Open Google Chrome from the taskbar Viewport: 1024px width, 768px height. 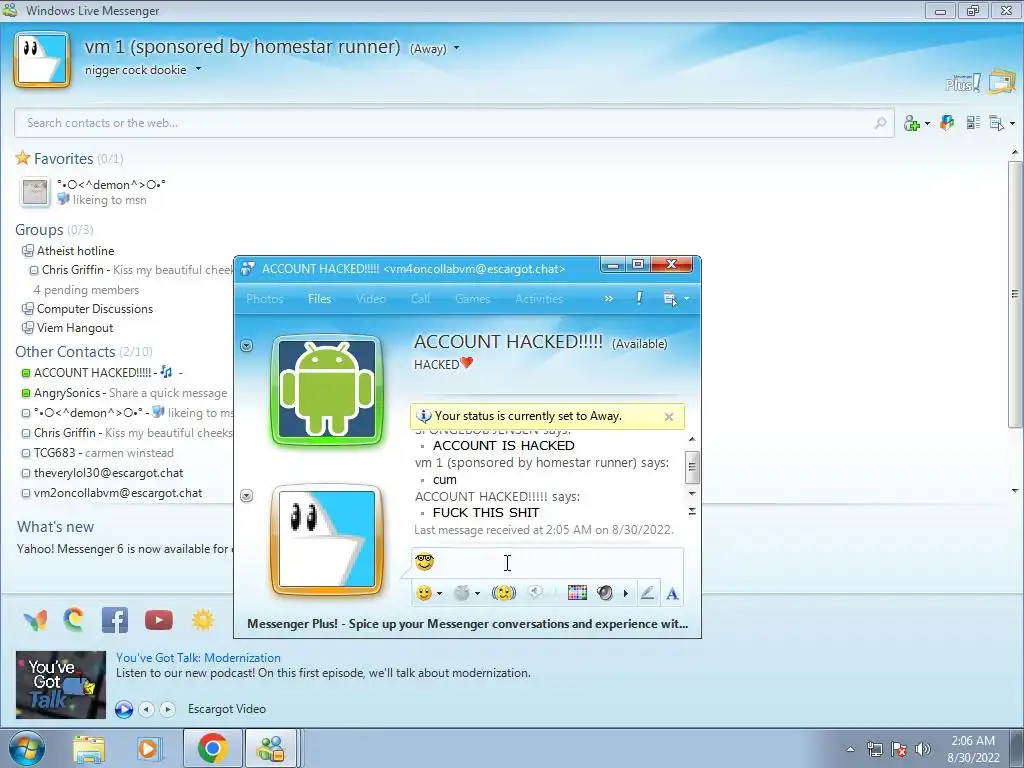tap(213, 748)
